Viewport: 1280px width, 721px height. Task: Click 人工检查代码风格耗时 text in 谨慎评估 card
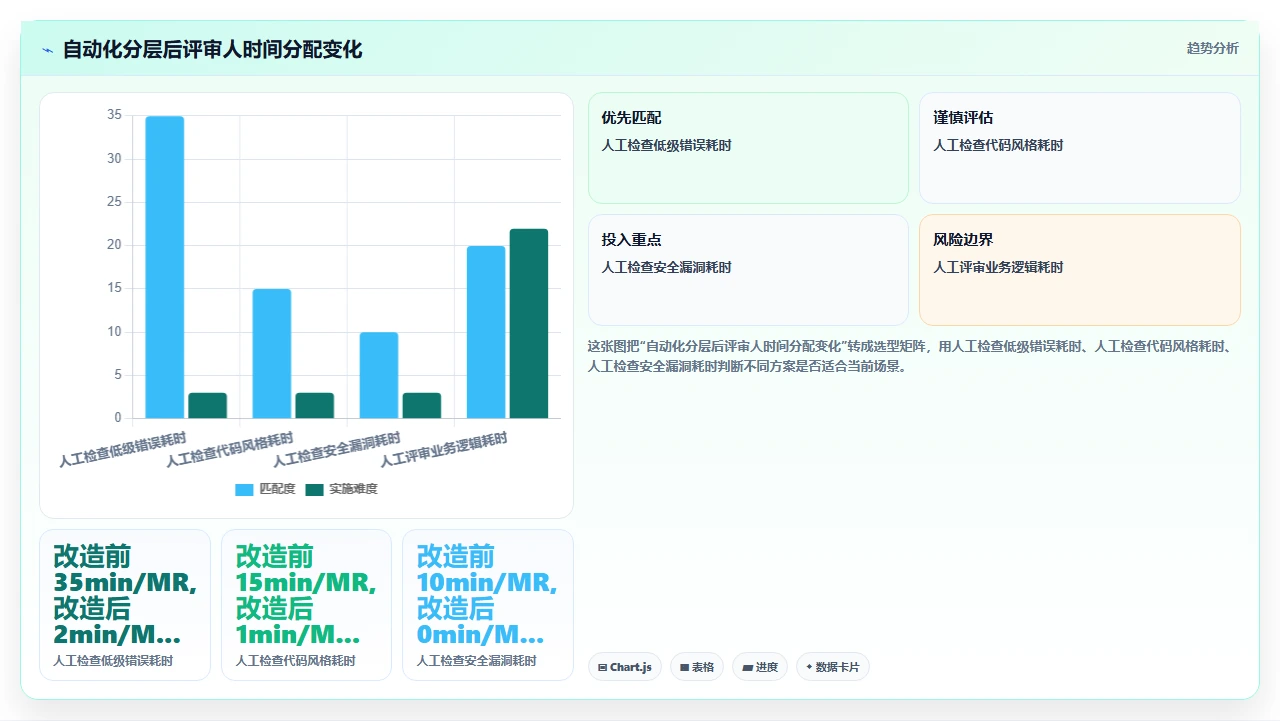[x=998, y=145]
